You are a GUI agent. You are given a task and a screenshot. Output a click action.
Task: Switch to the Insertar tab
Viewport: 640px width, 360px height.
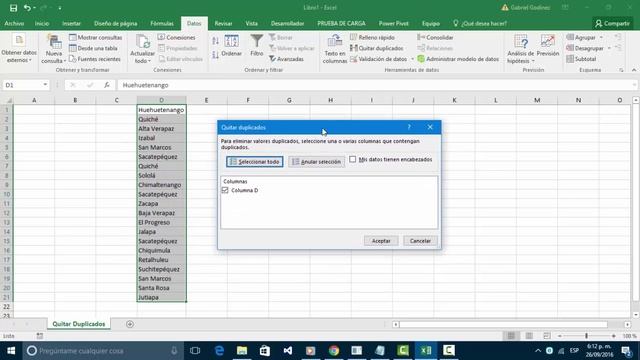71,24
